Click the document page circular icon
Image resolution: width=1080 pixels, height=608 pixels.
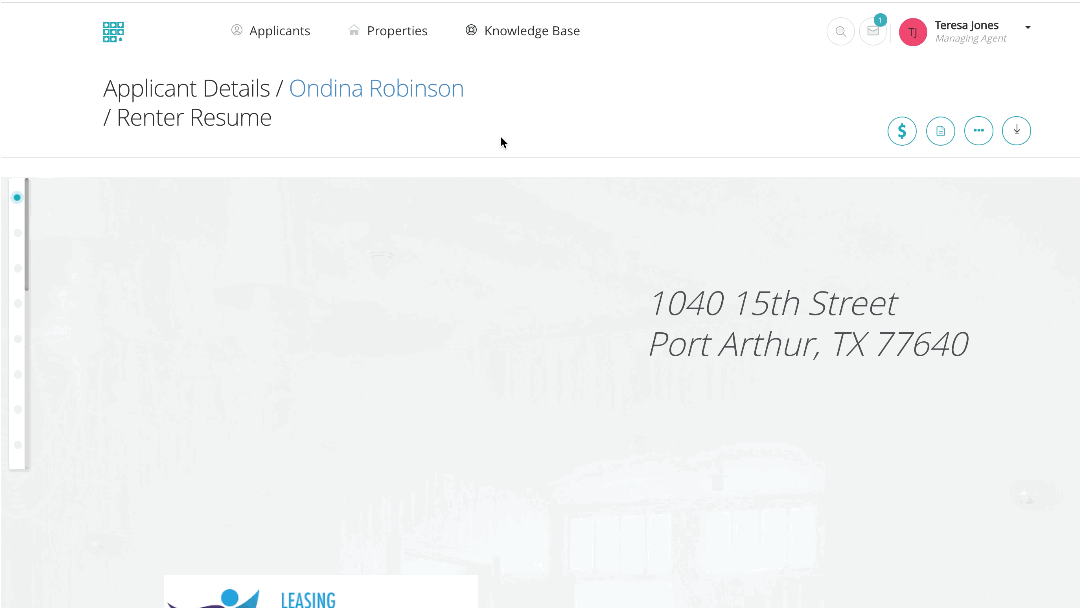(940, 131)
